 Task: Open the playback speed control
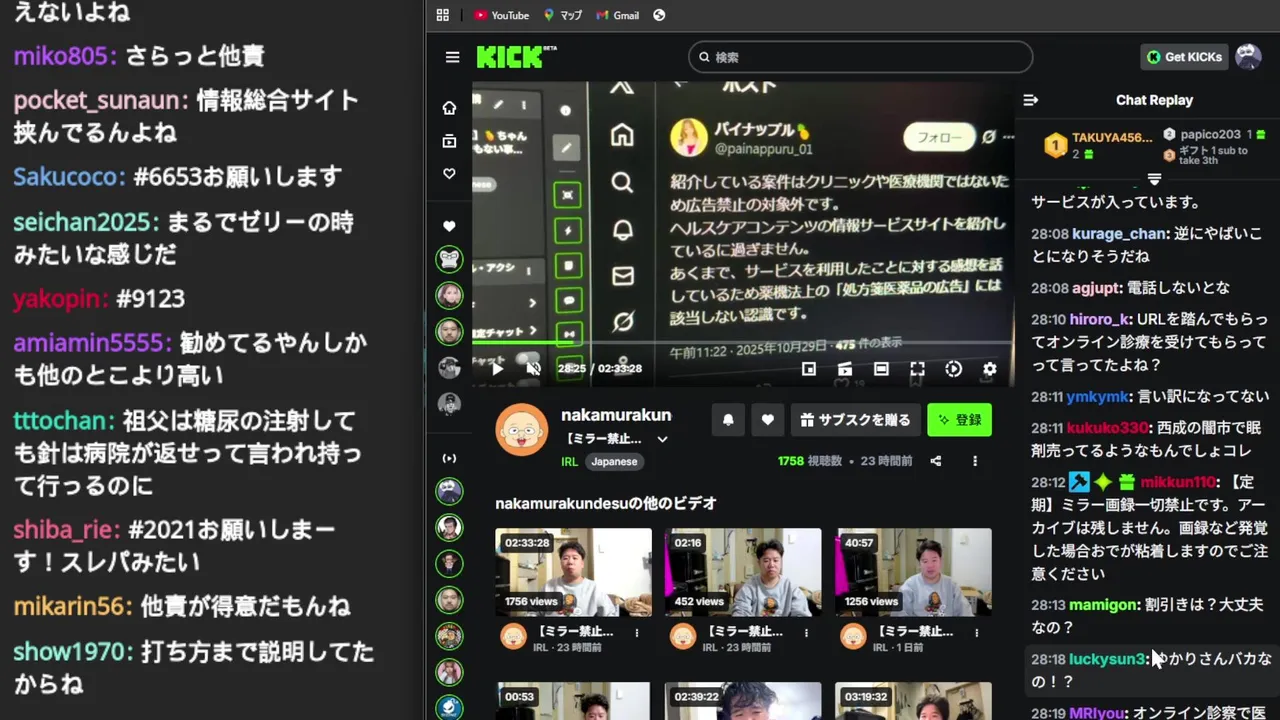[x=953, y=369]
